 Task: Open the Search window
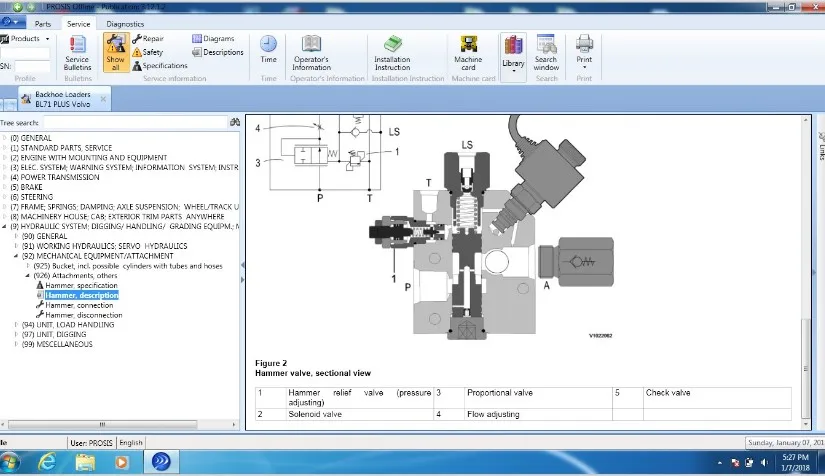click(x=546, y=53)
